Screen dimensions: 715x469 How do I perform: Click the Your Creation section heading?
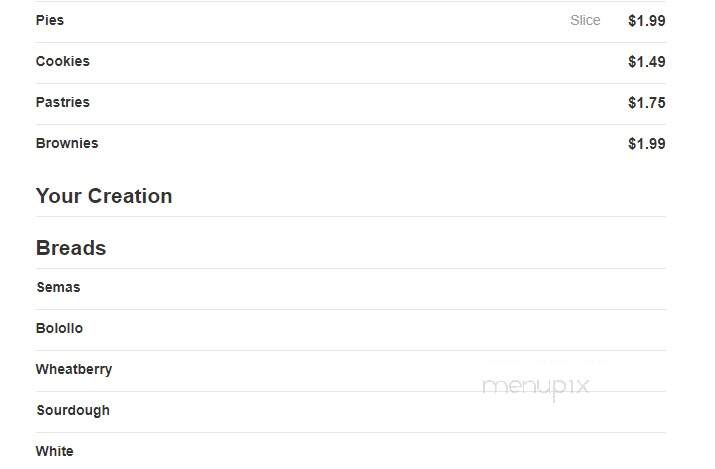coord(104,196)
